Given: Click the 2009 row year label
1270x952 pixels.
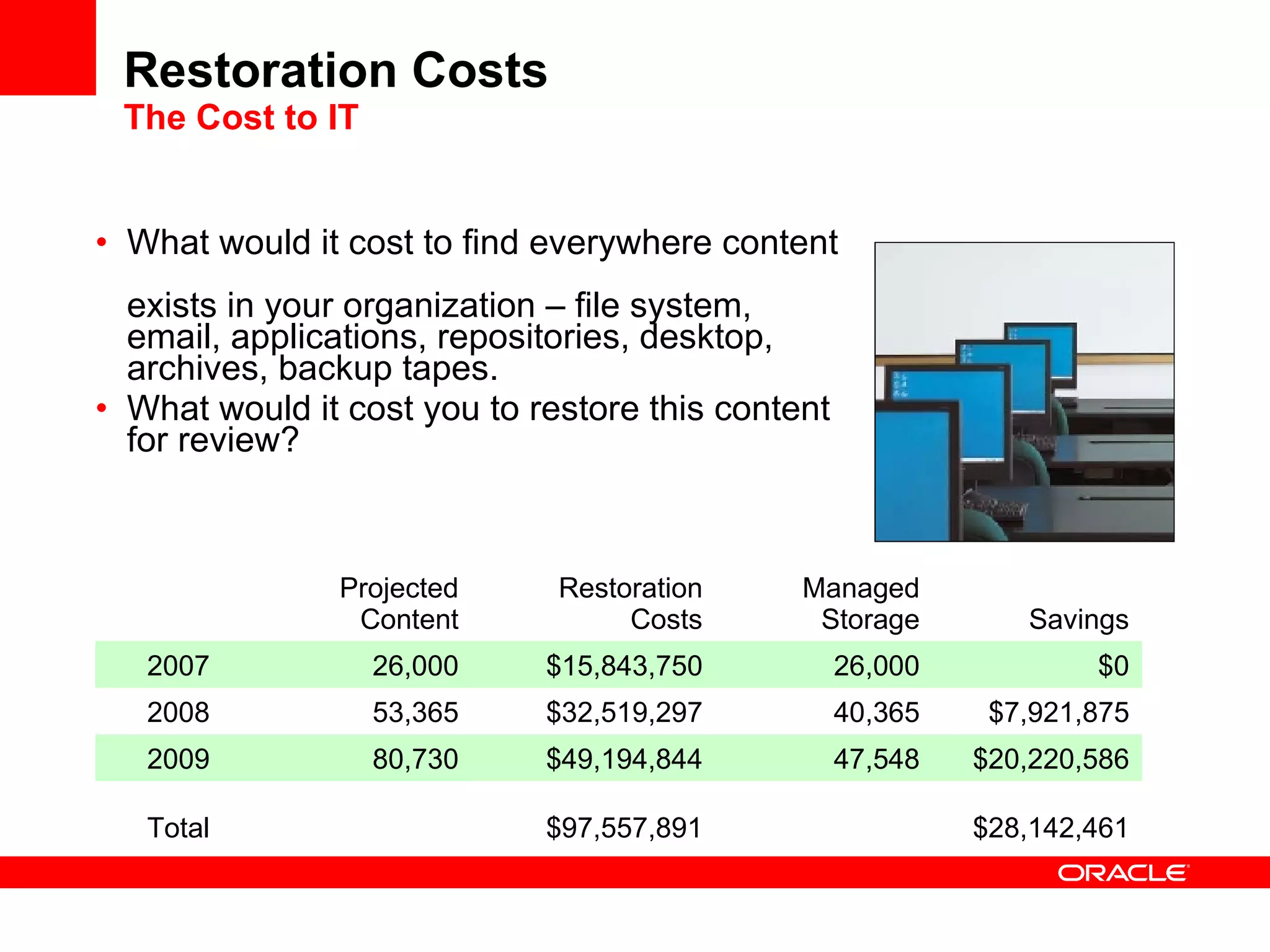Looking at the screenshot, I should (x=178, y=759).
